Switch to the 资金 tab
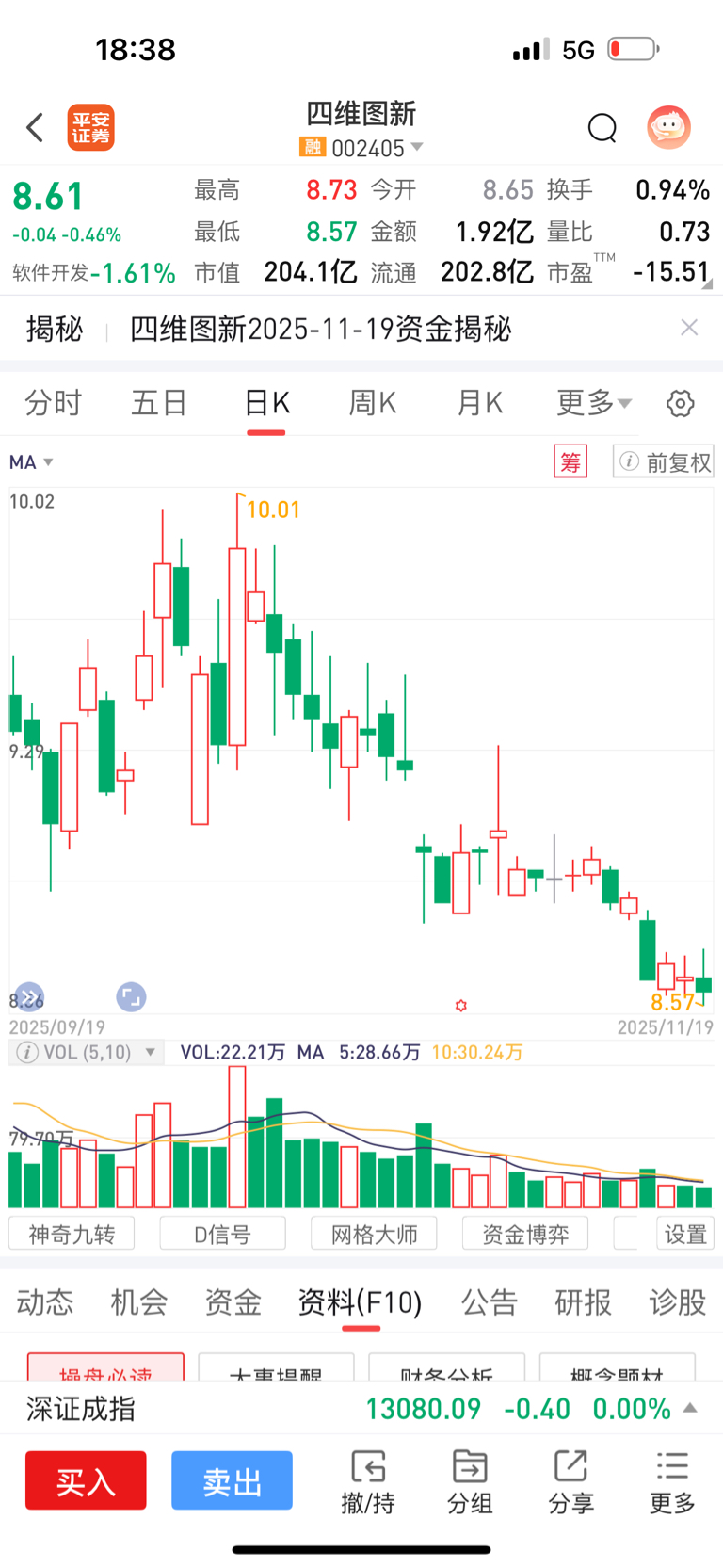Image resolution: width=723 pixels, height=1568 pixels. 233,1302
